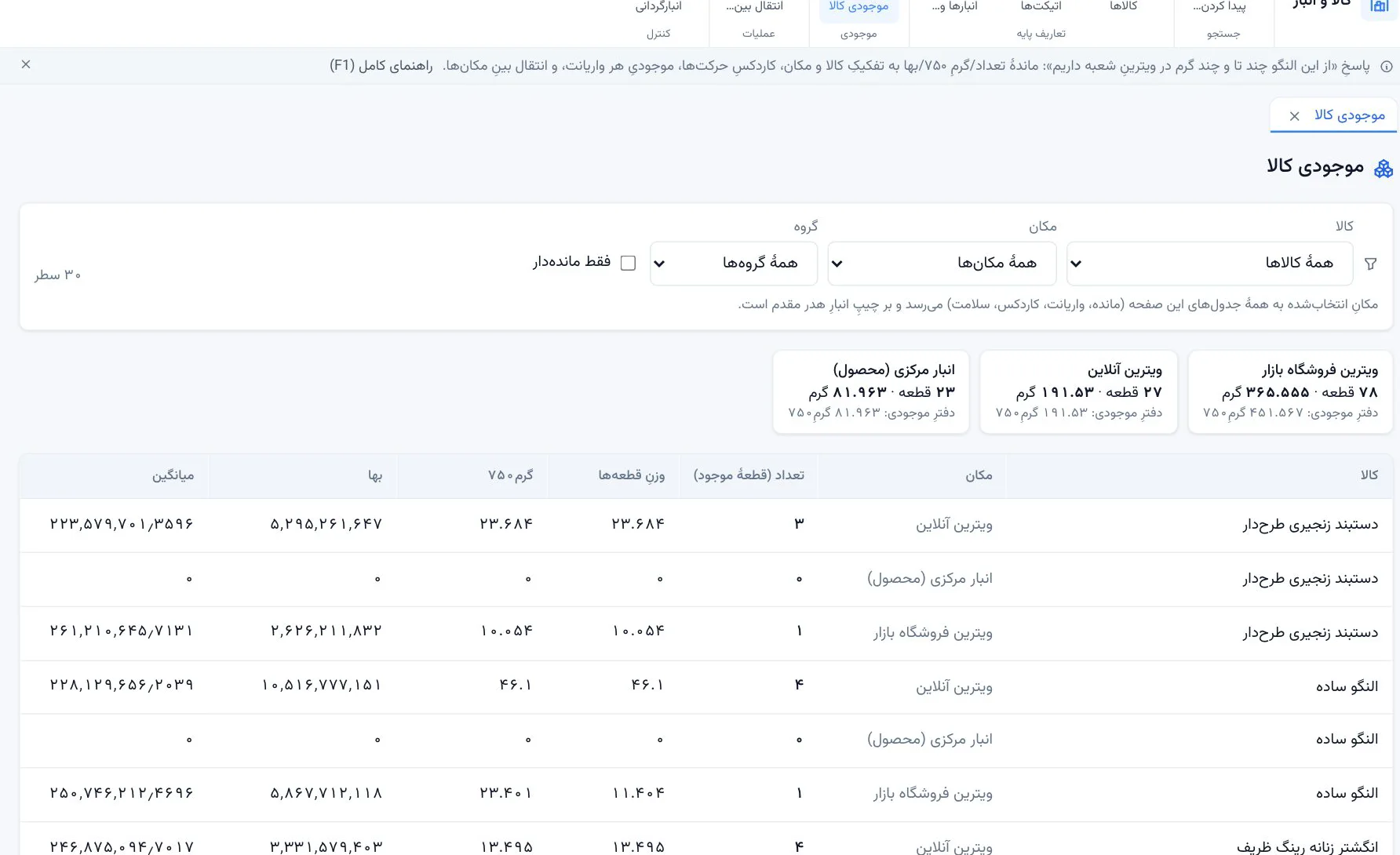This screenshot has width=1400, height=855.
Task: Click the ۳۰ سطر row count label
Action: [x=58, y=275]
